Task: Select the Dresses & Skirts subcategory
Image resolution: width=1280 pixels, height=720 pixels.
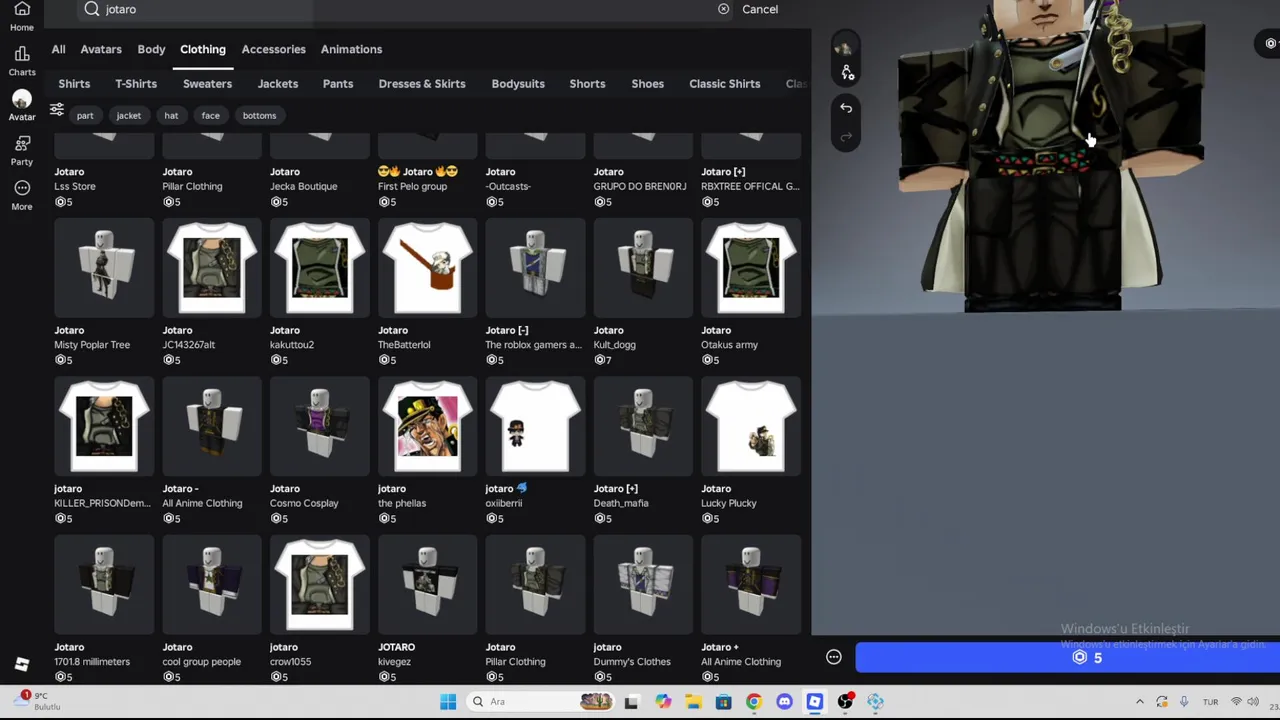Action: coord(422,84)
